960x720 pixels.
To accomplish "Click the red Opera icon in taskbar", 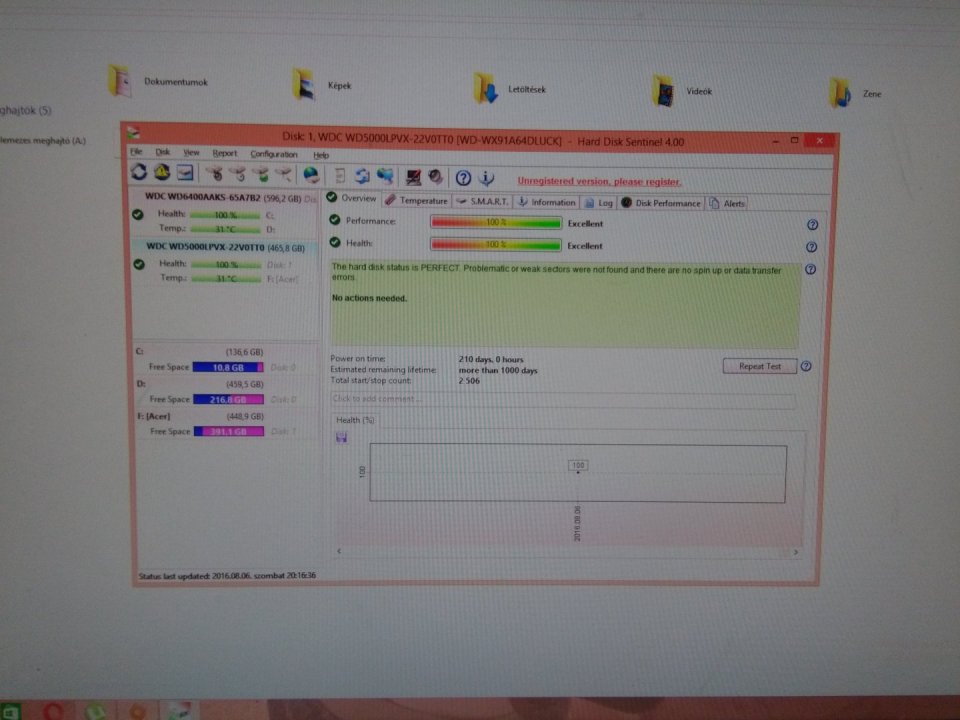I will [x=53, y=711].
